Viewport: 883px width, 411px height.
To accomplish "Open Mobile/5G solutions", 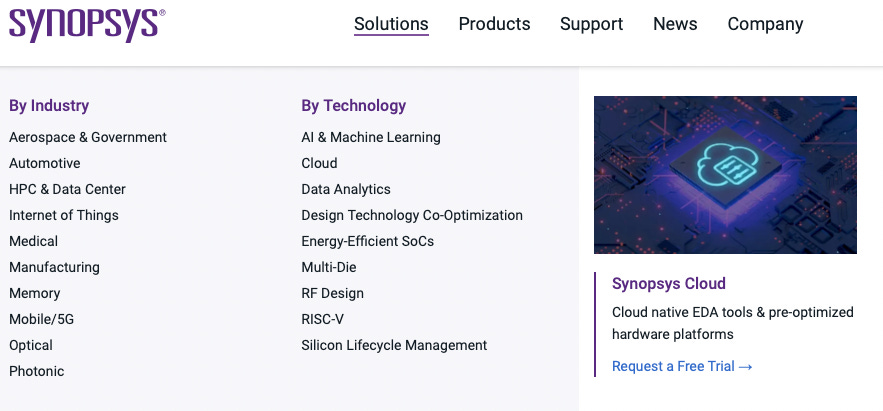I will coord(41,319).
